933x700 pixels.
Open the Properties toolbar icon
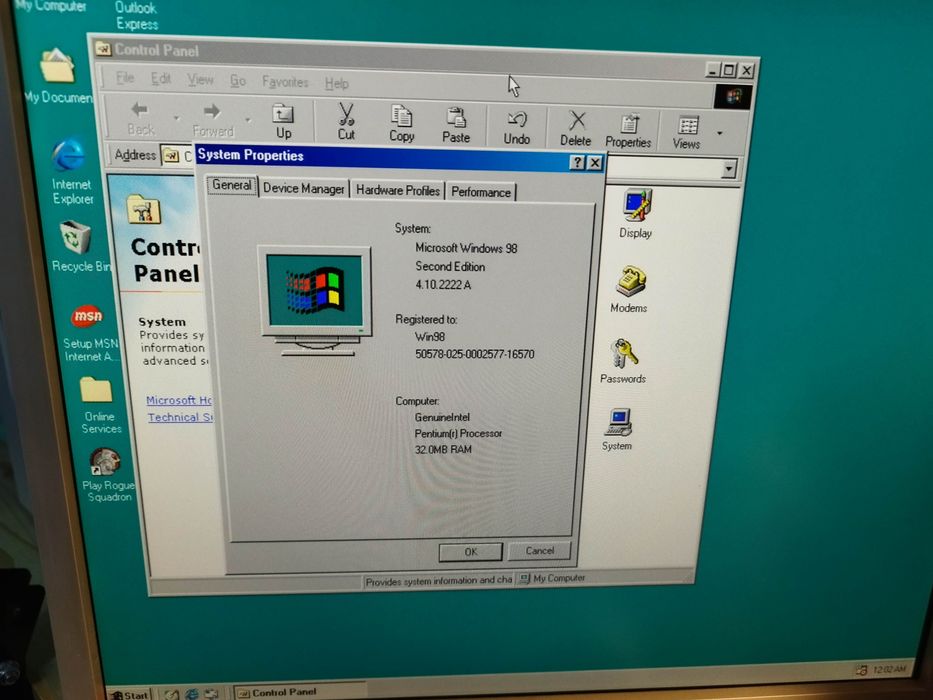[628, 130]
